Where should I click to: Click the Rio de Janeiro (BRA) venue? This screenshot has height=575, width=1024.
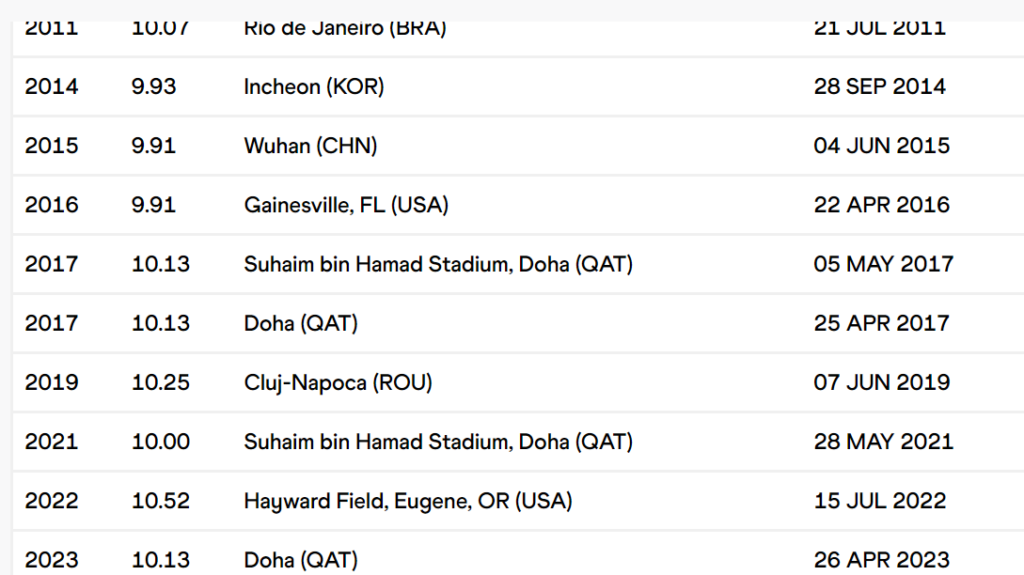345,28
